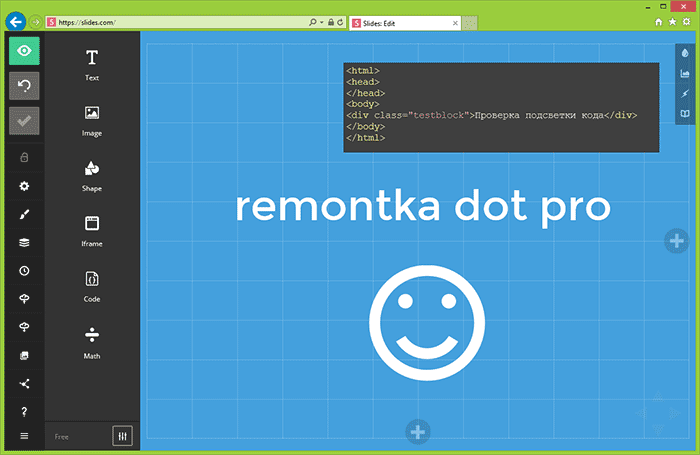Click the browser home icon
The image size is (700, 455).
pos(658,22)
